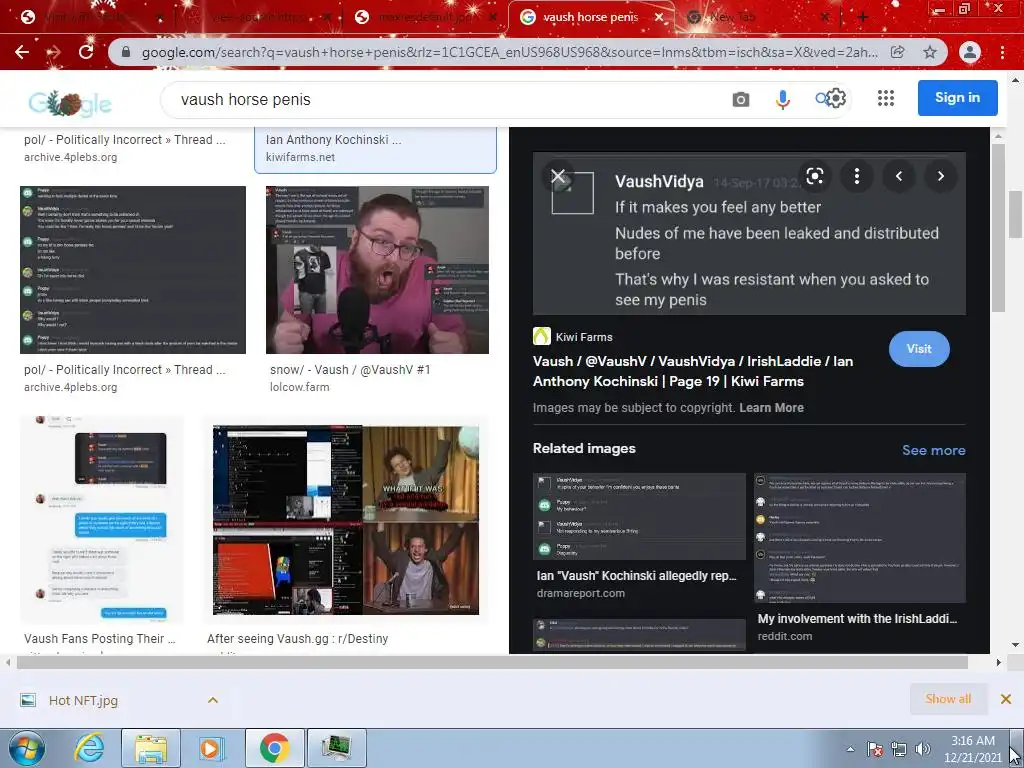Click the network tray icon

[x=899, y=749]
